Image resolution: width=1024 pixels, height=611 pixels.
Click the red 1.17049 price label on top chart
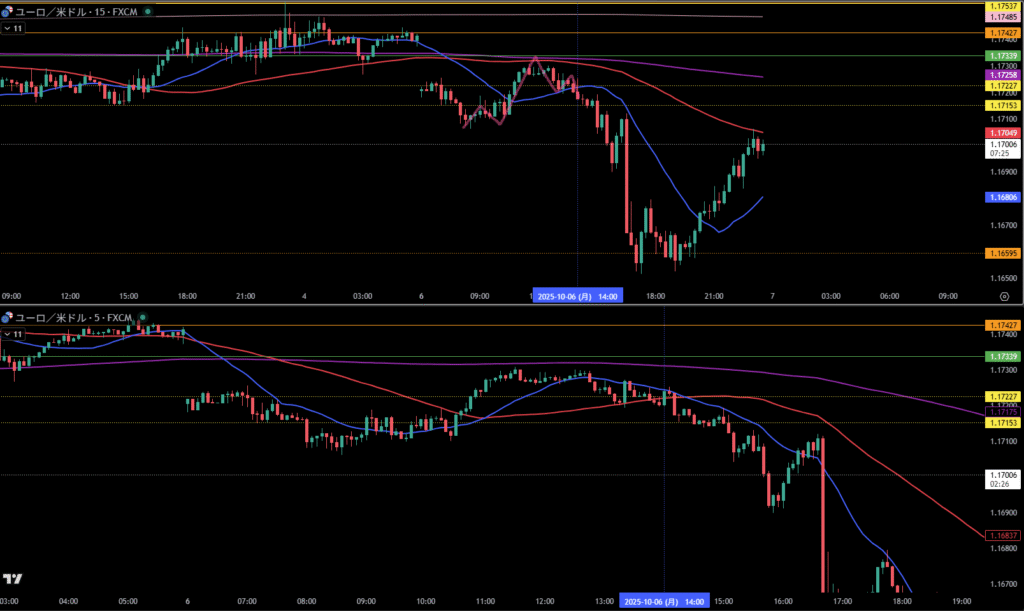point(1002,132)
